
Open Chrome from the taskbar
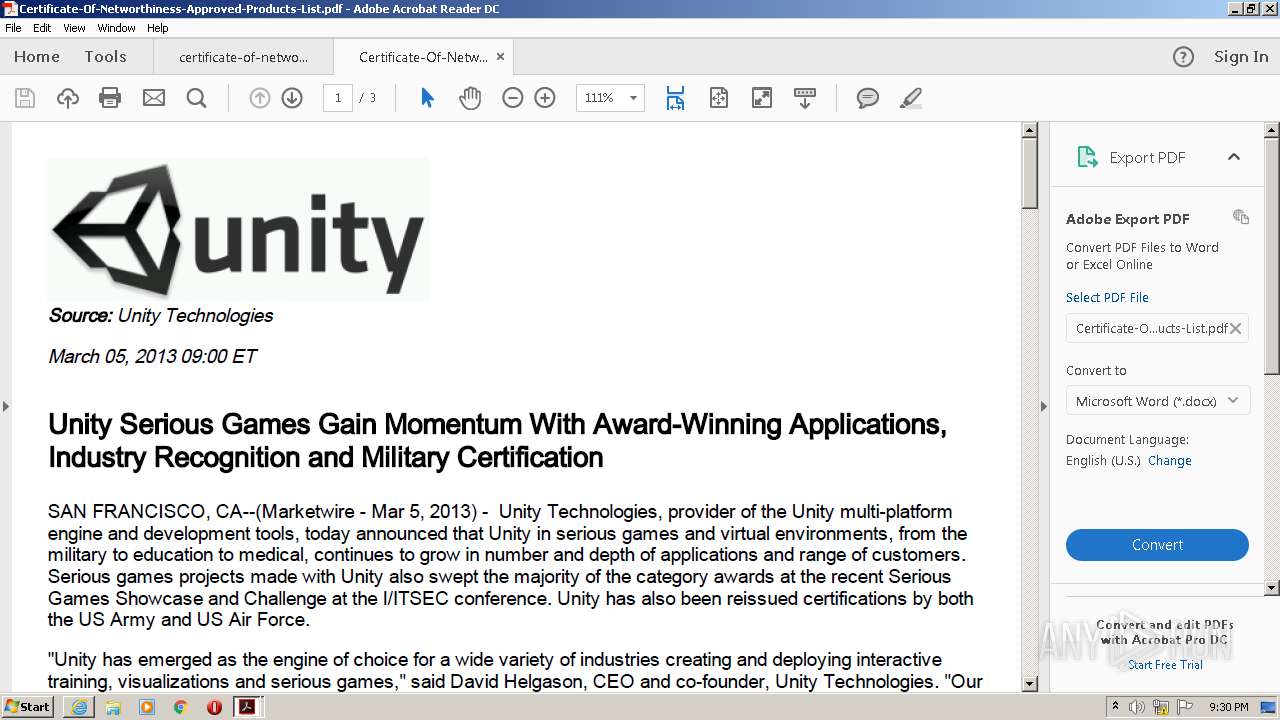[180, 707]
